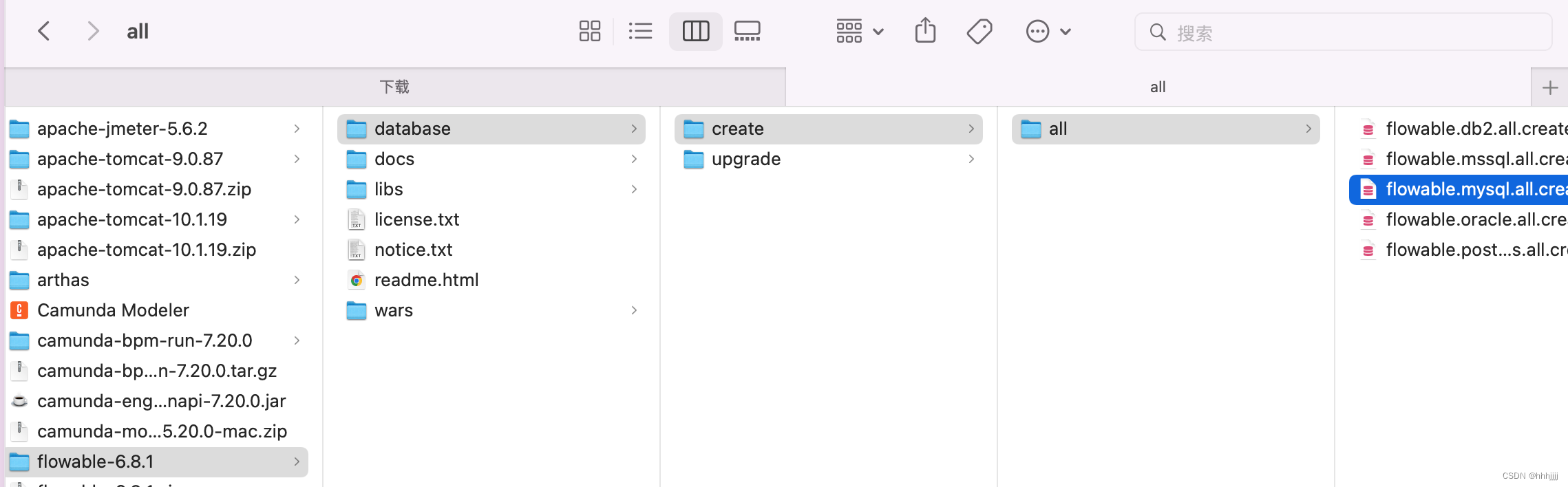Viewport: 1568px width, 487px height.
Task: Select the flowable-6.8.1 folder
Action: pyautogui.click(x=157, y=462)
